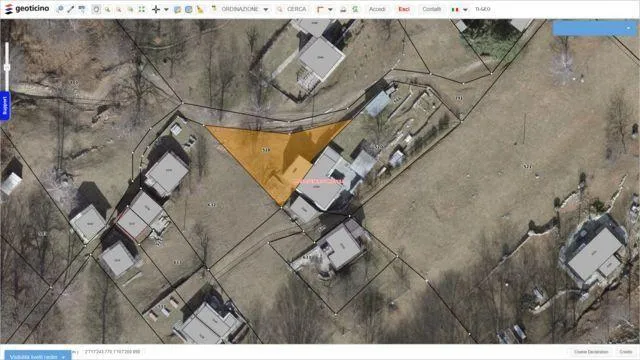Screen dimensions: 640x360
Task: Select the red corner drawing tool
Action: tap(320, 9)
